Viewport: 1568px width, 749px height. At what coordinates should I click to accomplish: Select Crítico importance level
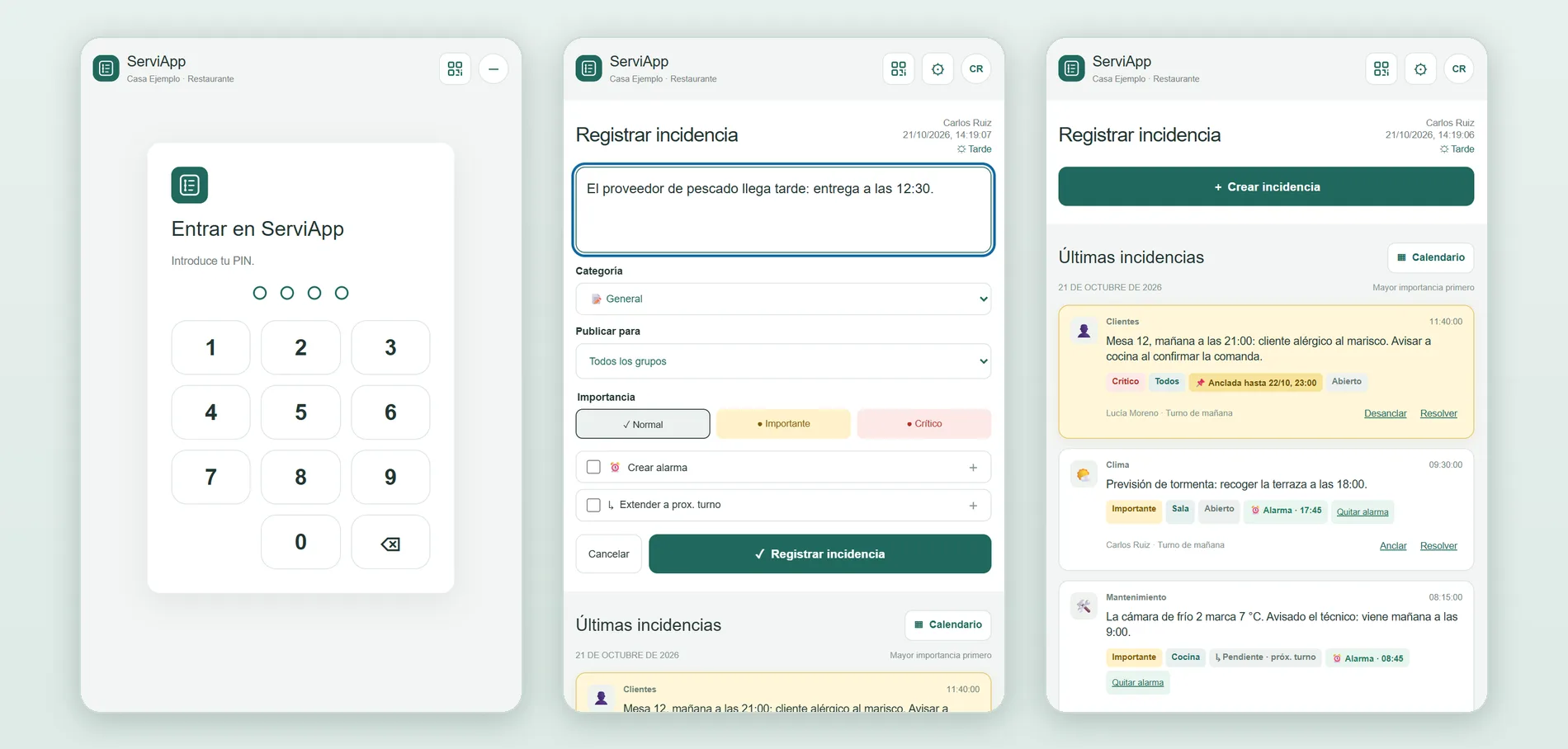pos(924,424)
